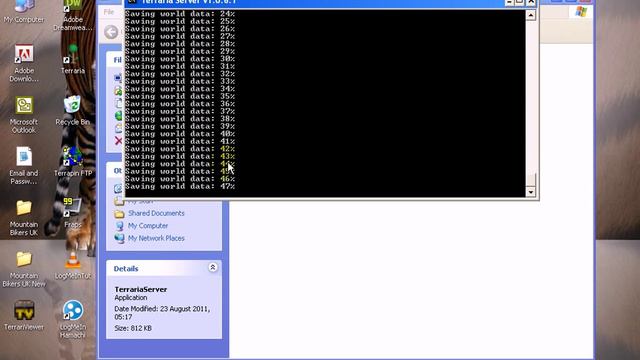Click the 'Saving world data: 24%' line

(180, 14)
